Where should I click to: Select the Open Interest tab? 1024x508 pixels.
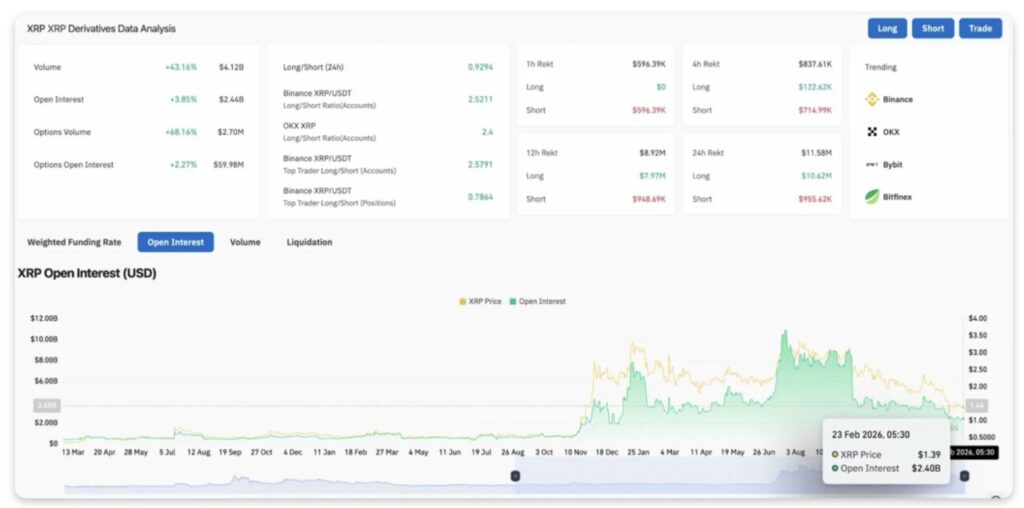(175, 242)
